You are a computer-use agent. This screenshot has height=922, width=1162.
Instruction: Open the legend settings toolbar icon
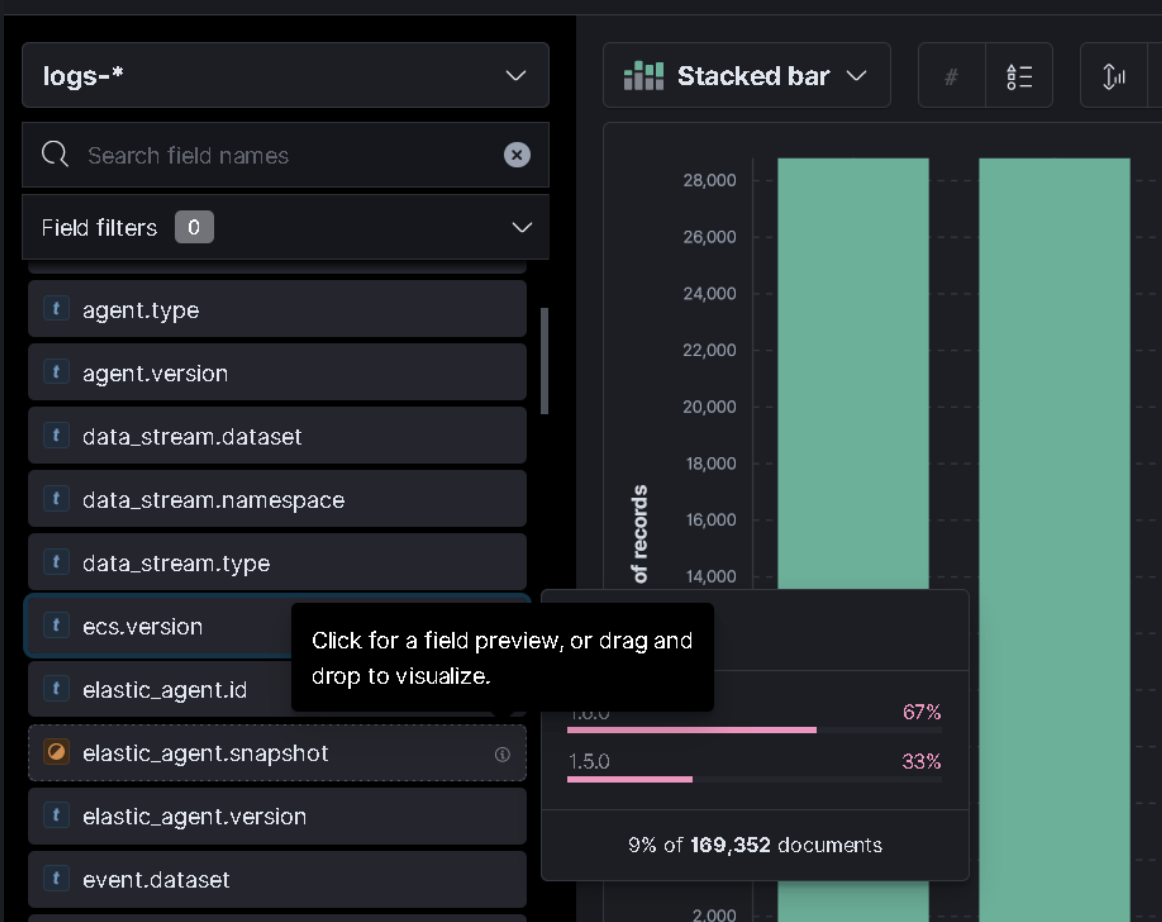coord(1019,76)
